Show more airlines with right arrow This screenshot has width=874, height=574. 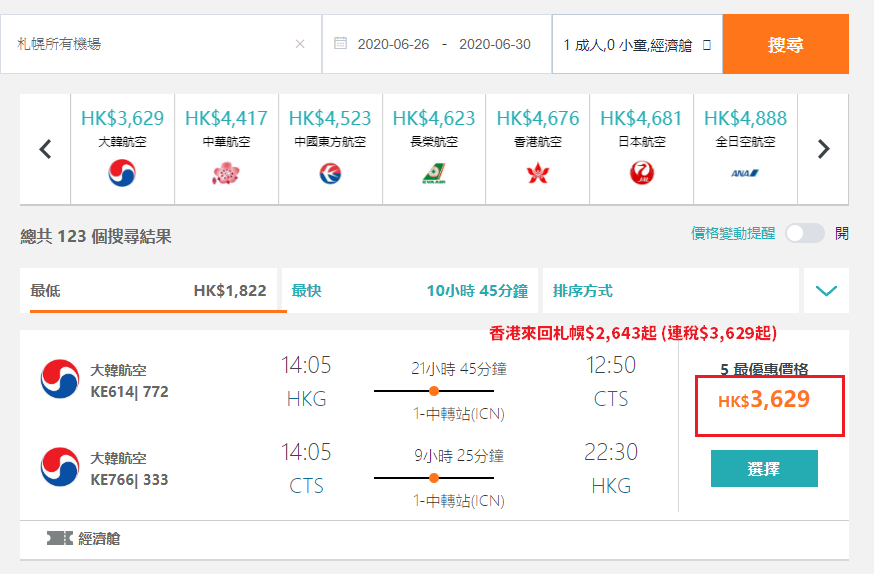[823, 149]
